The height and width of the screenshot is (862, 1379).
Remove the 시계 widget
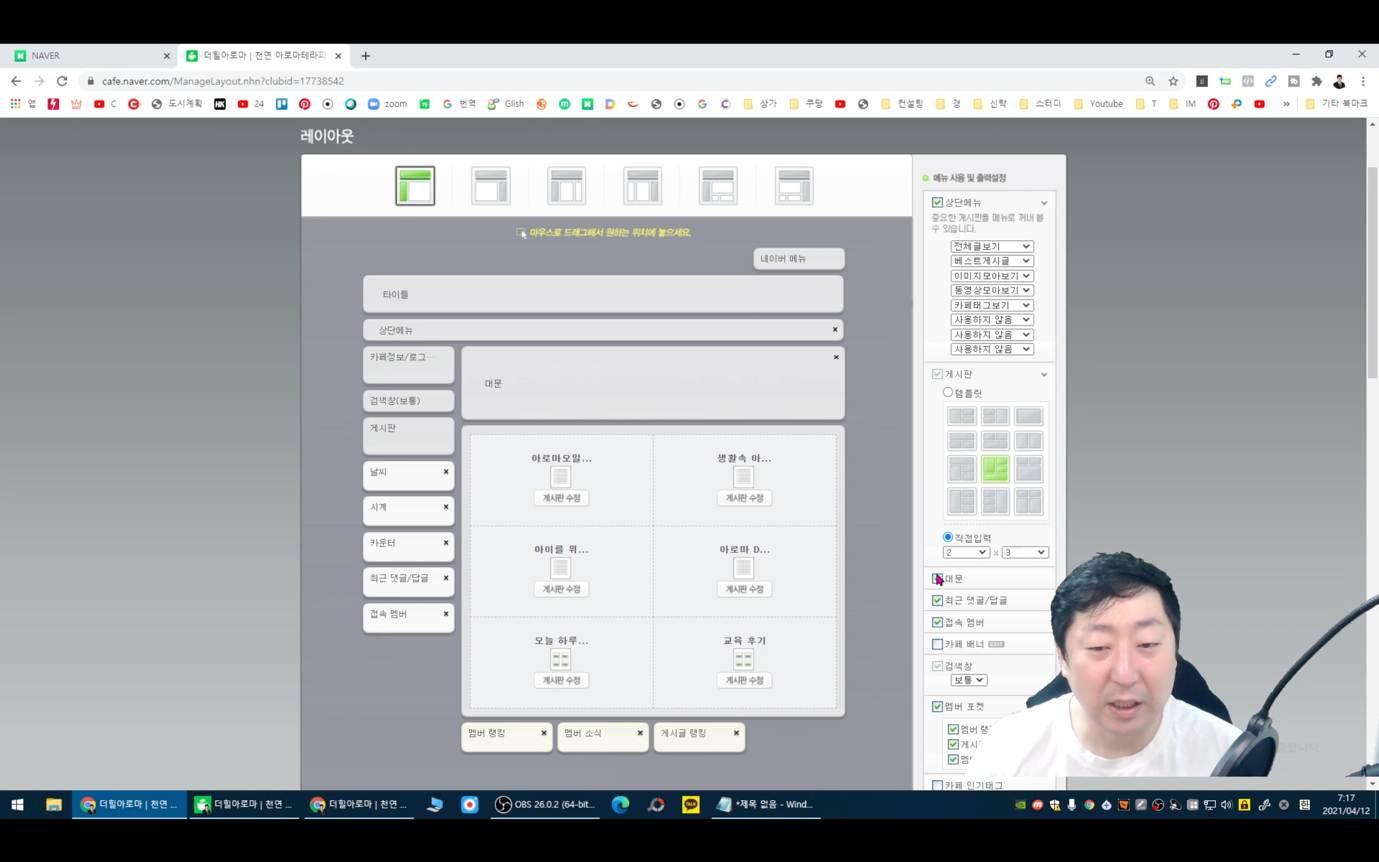(x=446, y=507)
